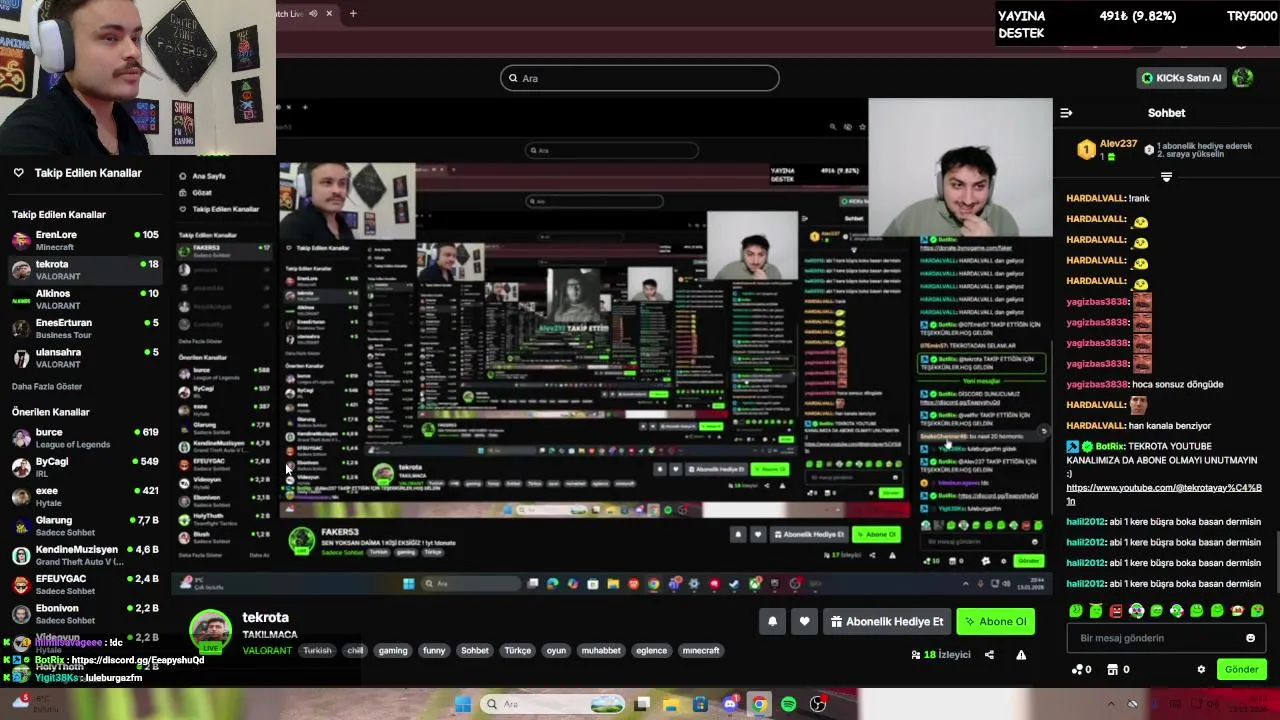The width and height of the screenshot is (1280, 720).
Task: Open VALORANT category link under tekrota
Action: (267, 650)
